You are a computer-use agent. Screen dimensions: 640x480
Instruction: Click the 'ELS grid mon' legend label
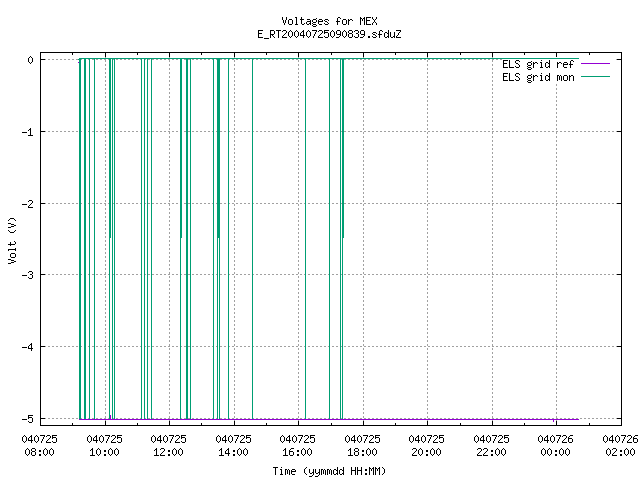click(538, 77)
